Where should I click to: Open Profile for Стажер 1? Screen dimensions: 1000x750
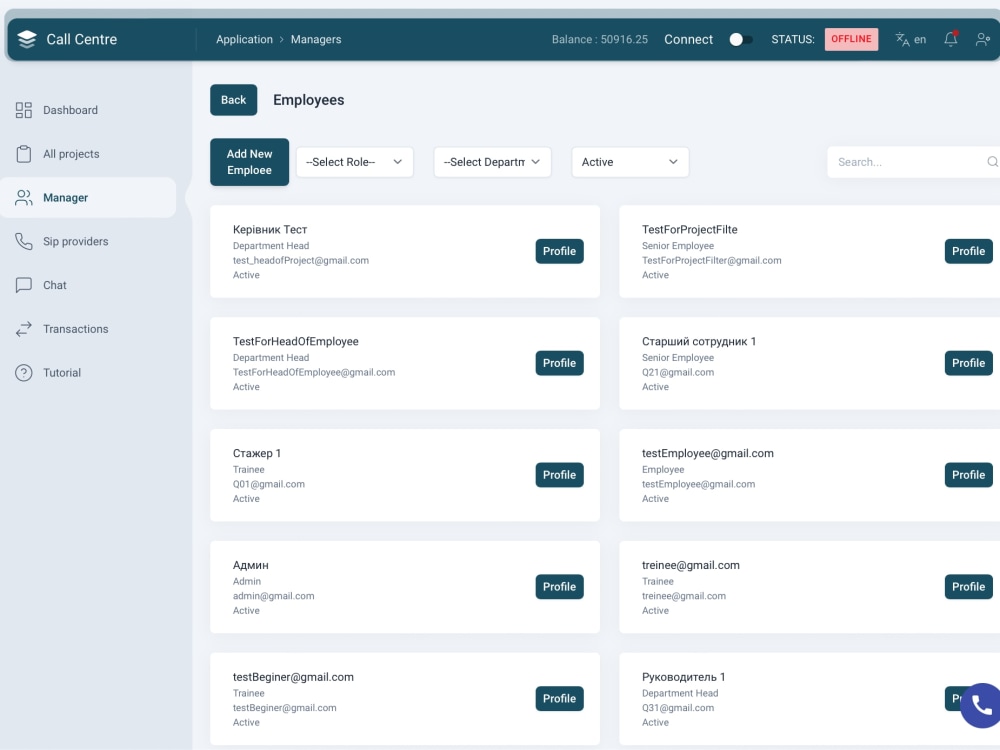click(x=559, y=474)
